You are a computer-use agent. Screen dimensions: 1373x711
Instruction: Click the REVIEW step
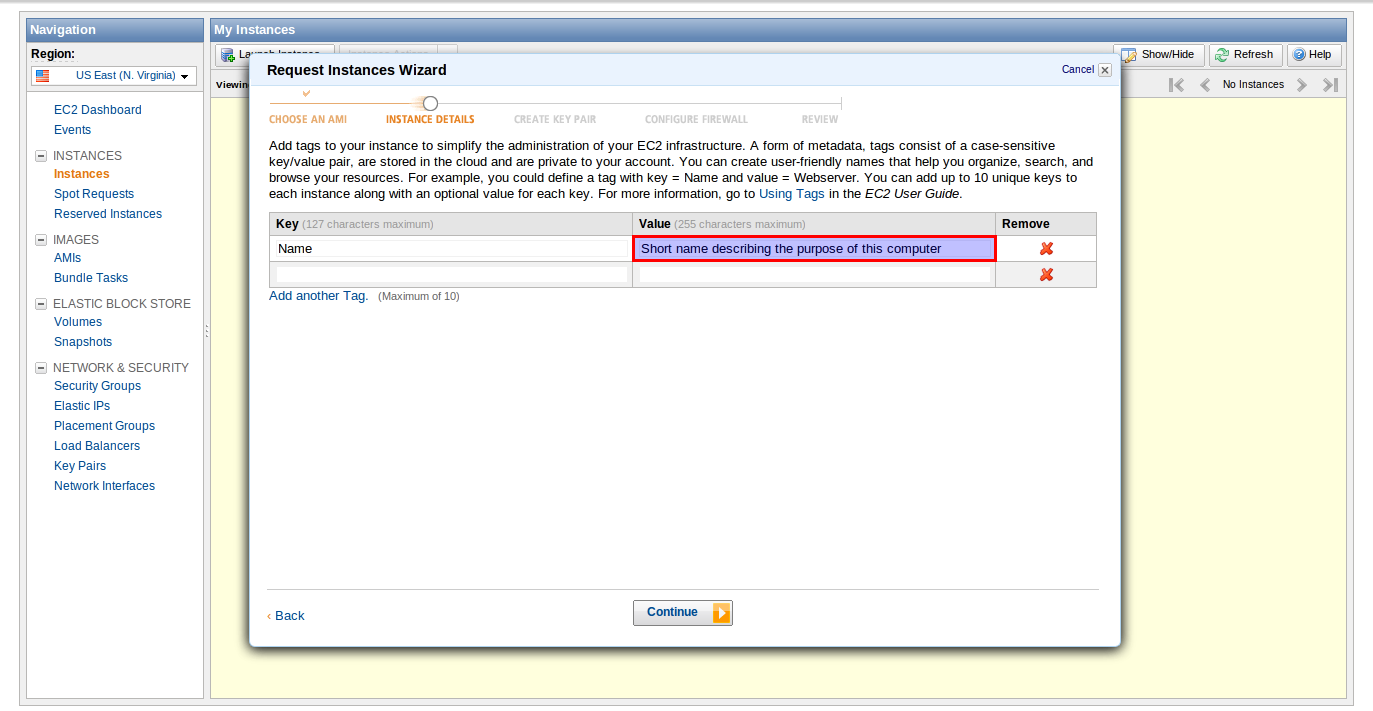tap(820, 119)
